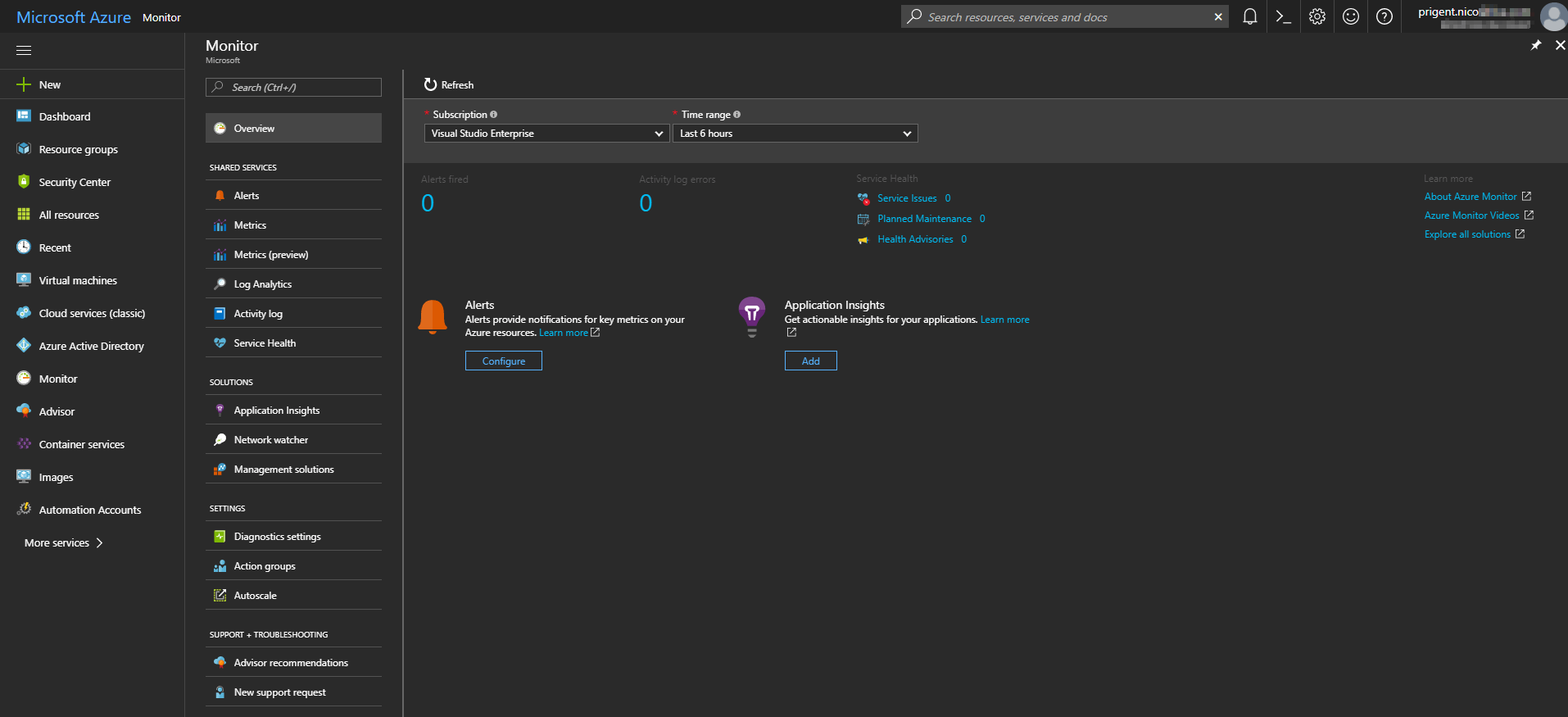This screenshot has height=717, width=1568.
Task: Open Service Health menu item
Action: pyautogui.click(x=293, y=343)
